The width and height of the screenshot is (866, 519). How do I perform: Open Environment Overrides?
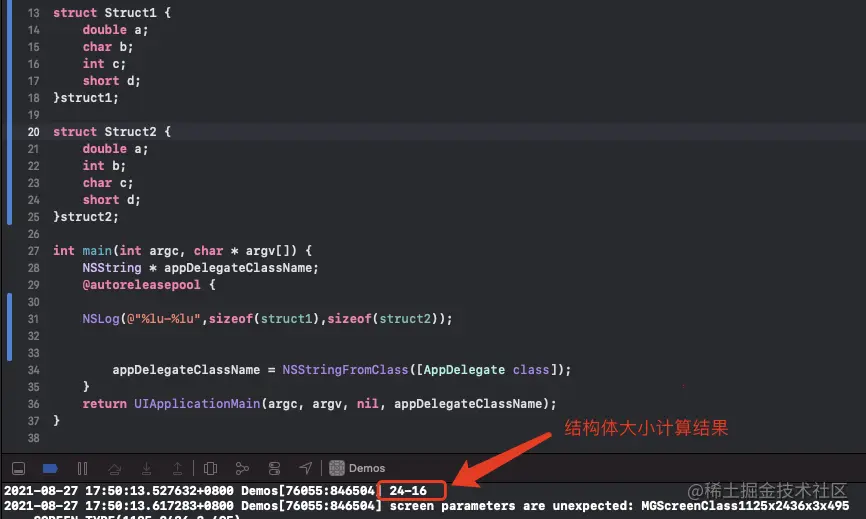[274, 469]
